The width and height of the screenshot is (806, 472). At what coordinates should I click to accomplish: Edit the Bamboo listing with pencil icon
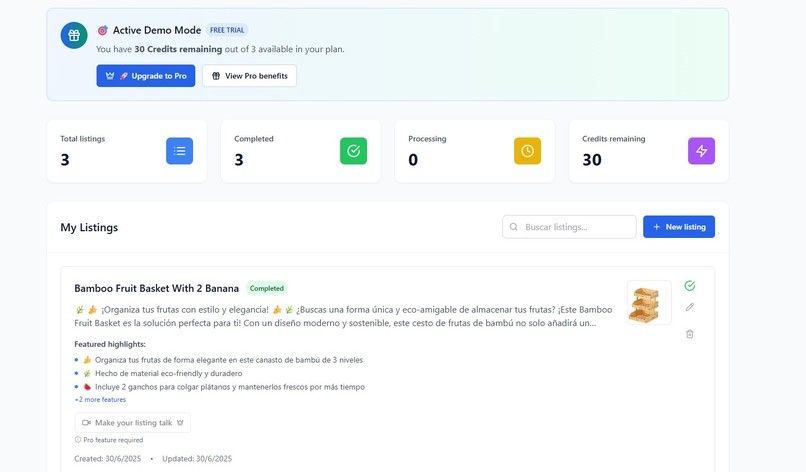tap(690, 307)
